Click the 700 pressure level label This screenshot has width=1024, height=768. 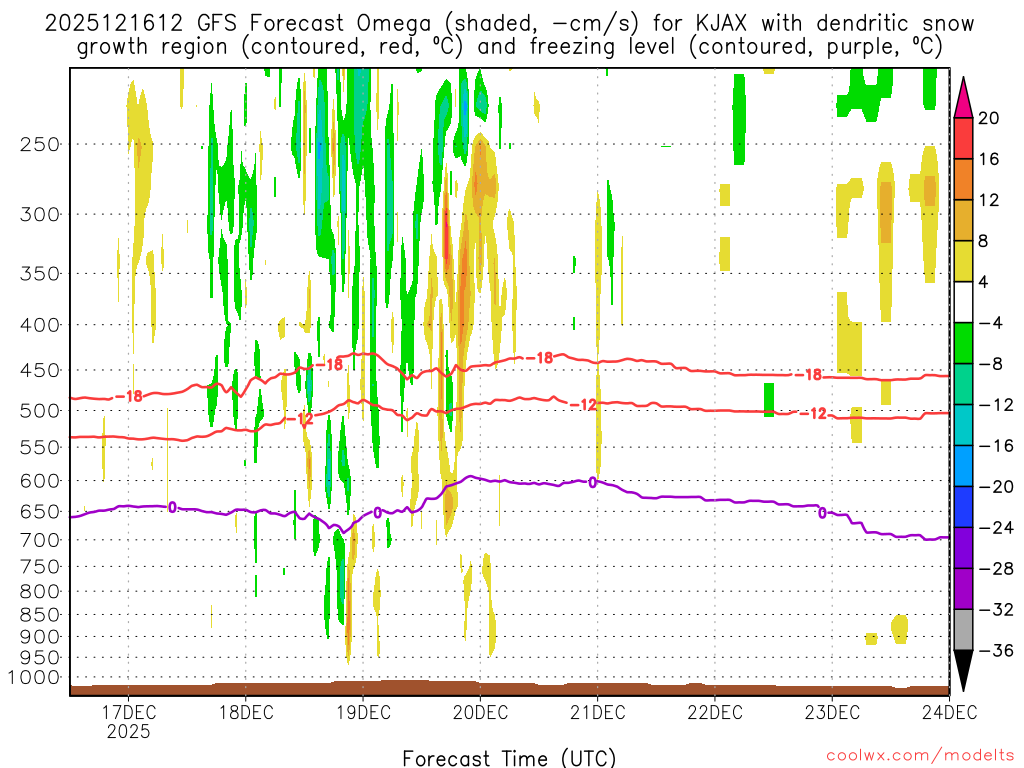[40, 540]
